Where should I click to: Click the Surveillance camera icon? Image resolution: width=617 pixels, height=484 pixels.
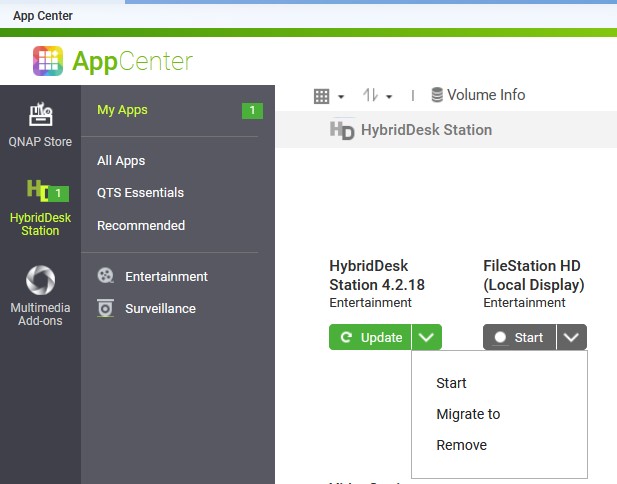(105, 308)
